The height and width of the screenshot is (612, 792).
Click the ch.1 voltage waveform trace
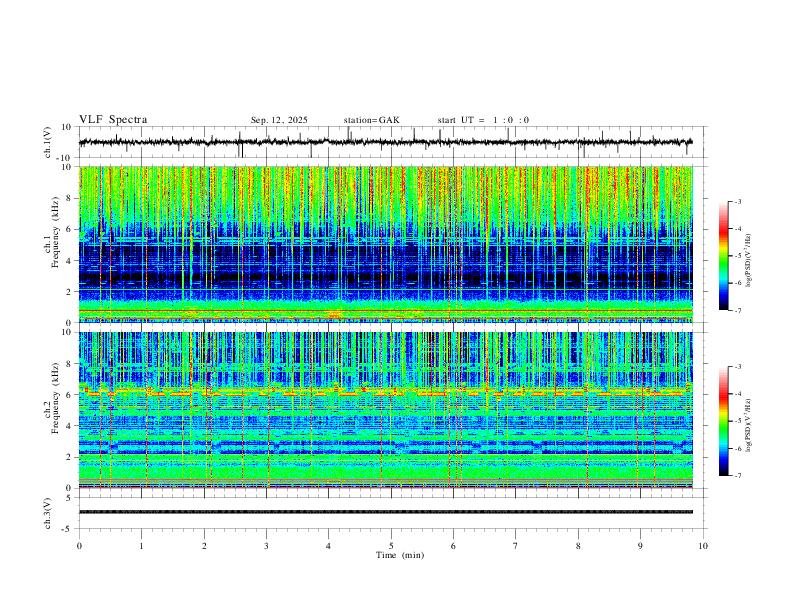[385, 142]
